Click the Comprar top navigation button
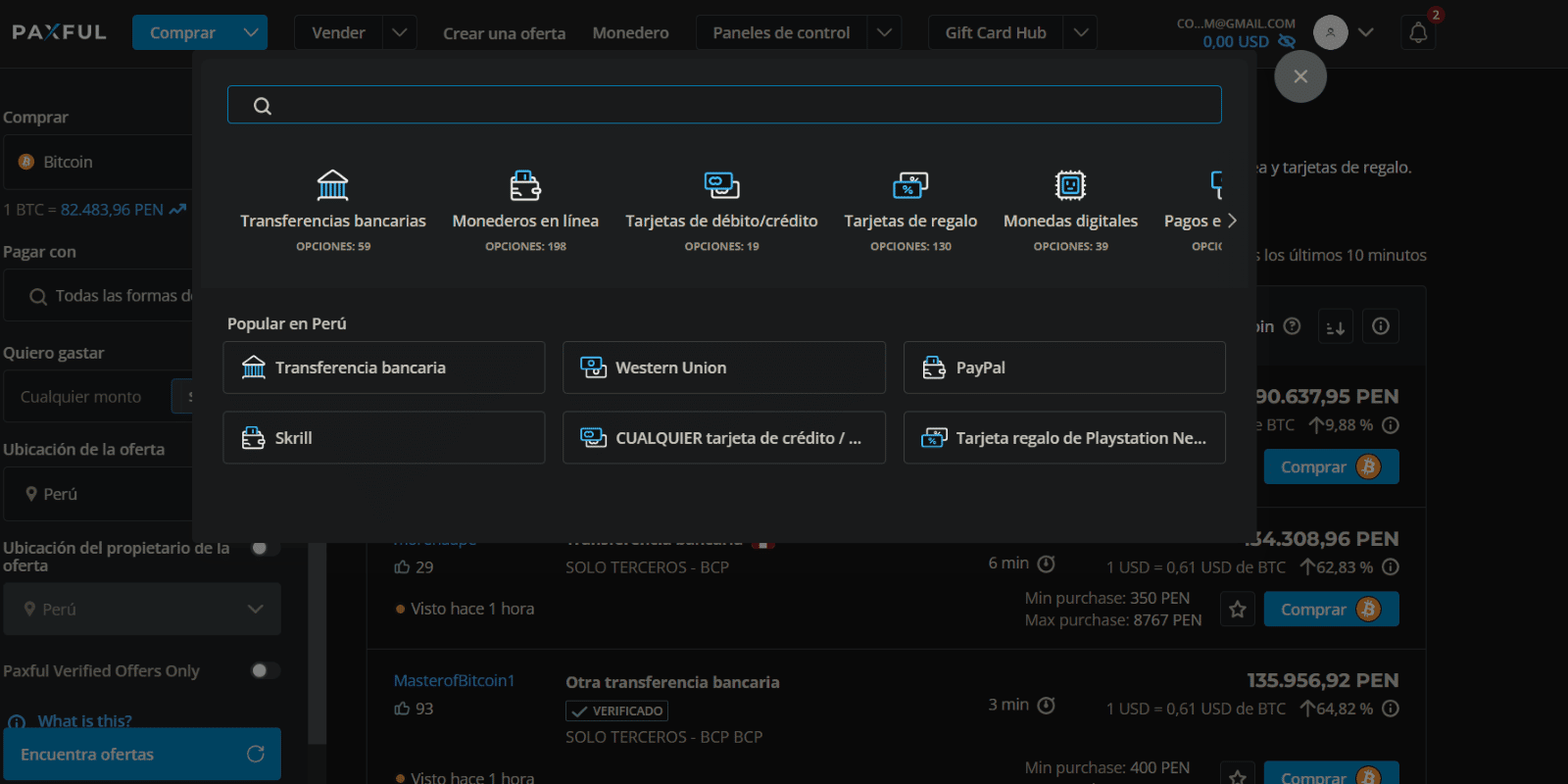This screenshot has width=1568, height=784. (182, 32)
